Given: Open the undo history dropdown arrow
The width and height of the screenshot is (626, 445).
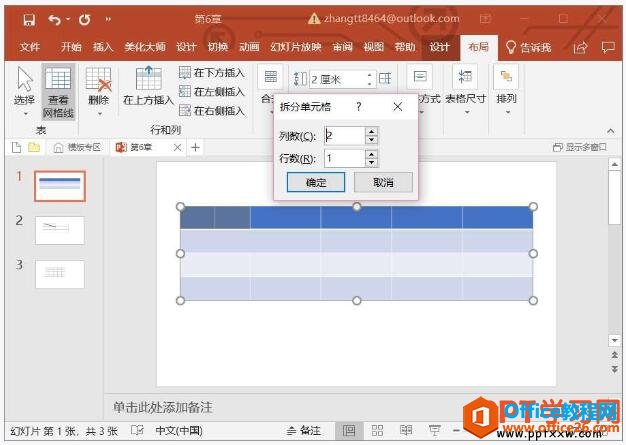Looking at the screenshot, I should (x=68, y=19).
